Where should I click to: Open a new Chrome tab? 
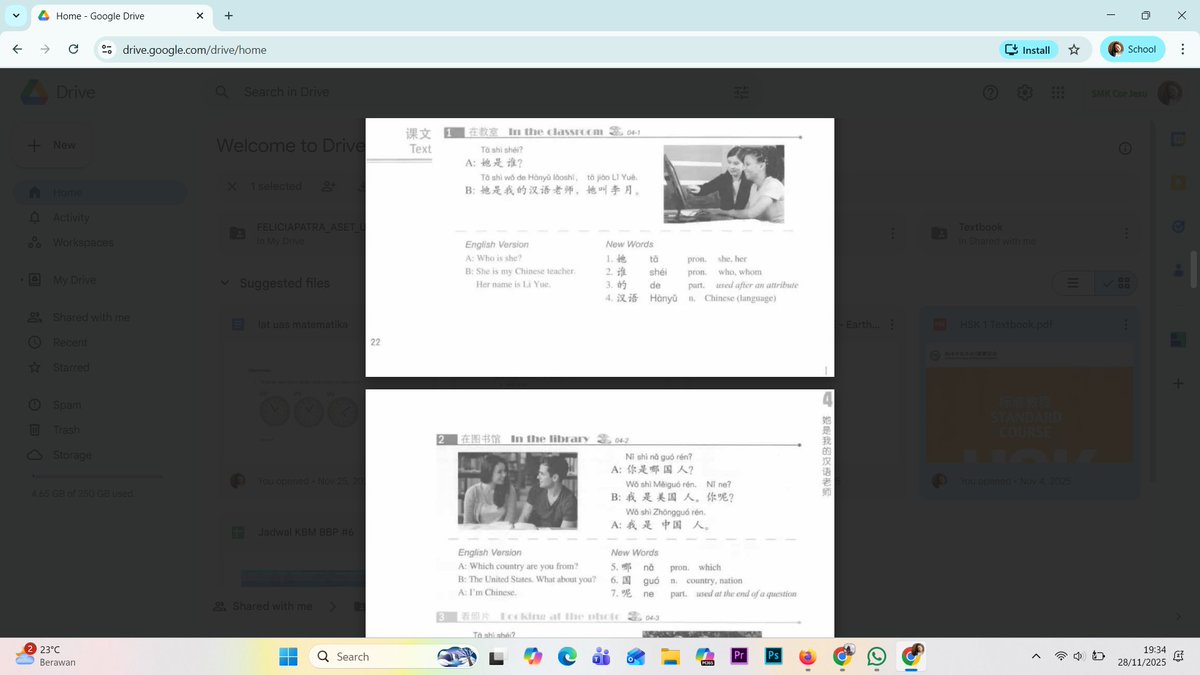(229, 16)
